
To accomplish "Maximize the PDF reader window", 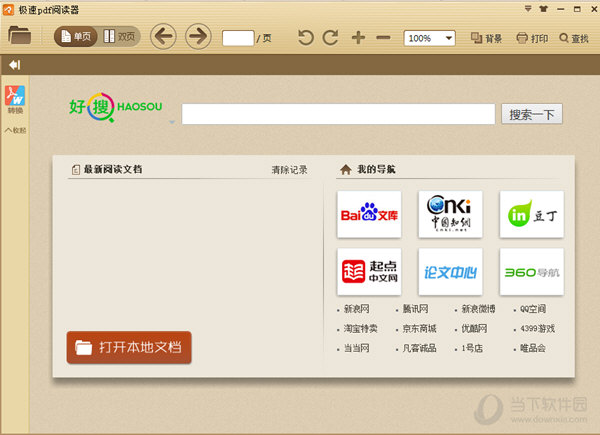I will tap(577, 9).
